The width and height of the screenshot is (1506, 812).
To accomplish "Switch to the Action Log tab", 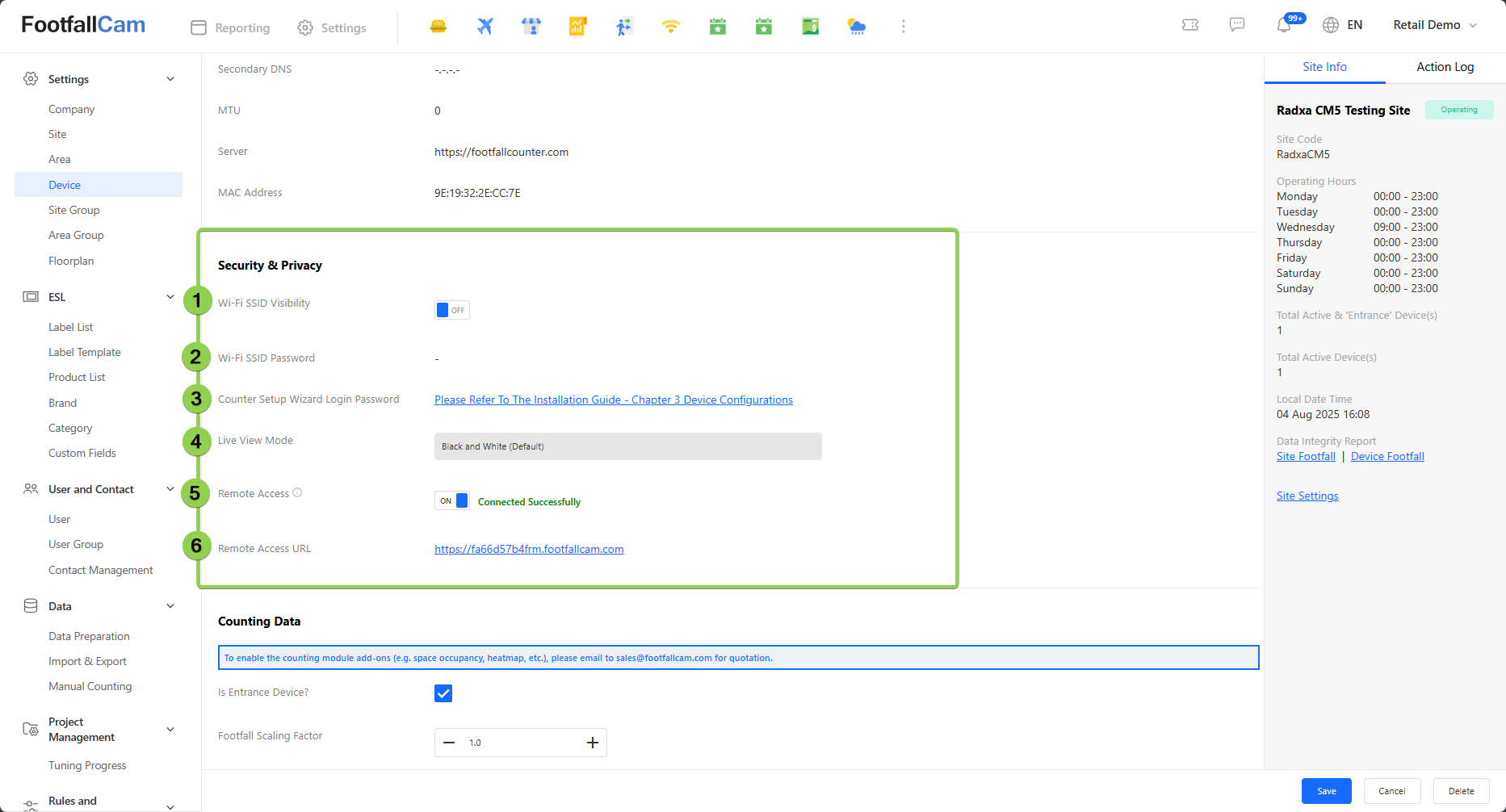I will 1445,67.
